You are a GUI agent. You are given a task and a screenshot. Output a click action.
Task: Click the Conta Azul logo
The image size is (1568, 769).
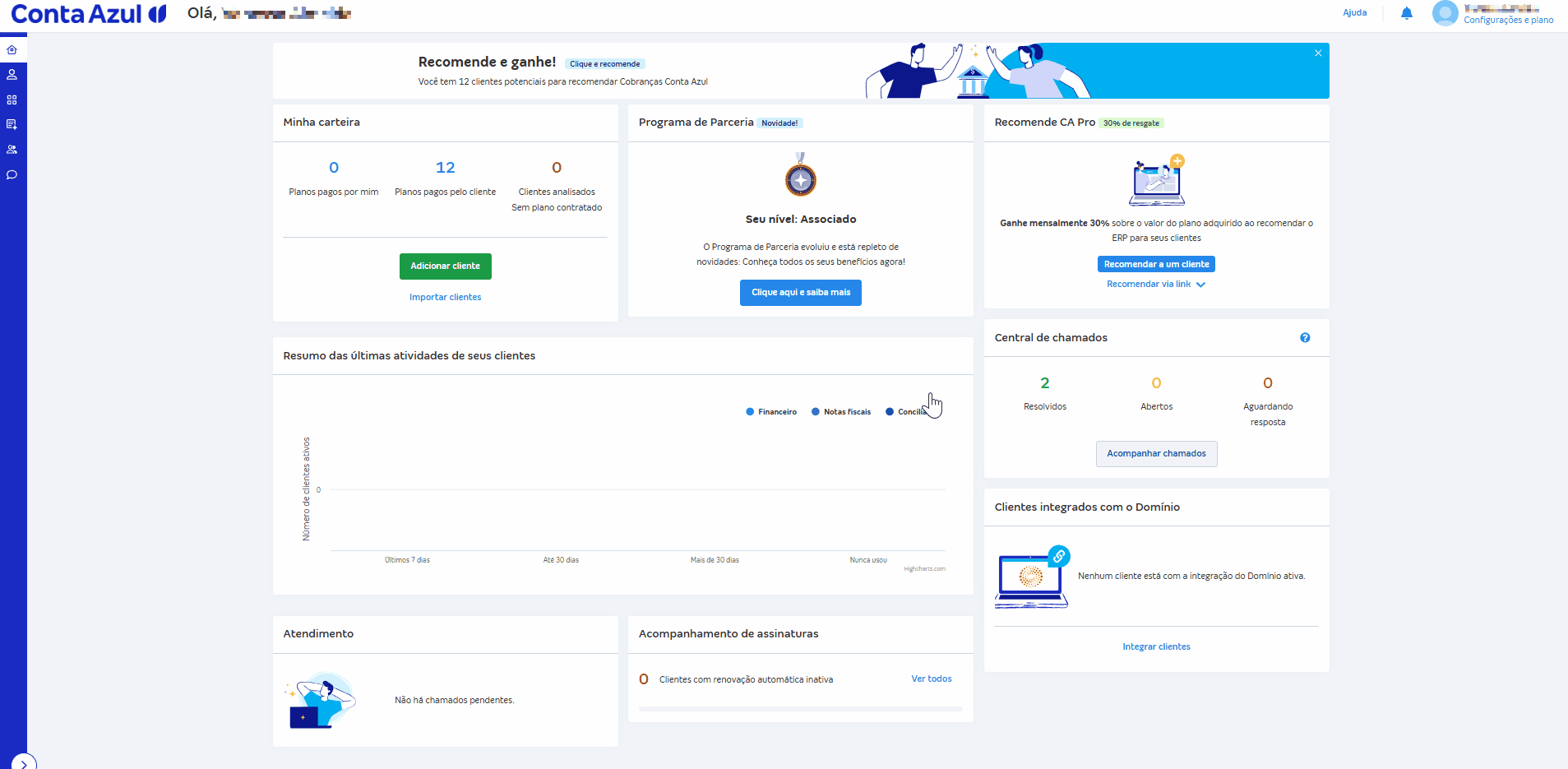coord(88,14)
